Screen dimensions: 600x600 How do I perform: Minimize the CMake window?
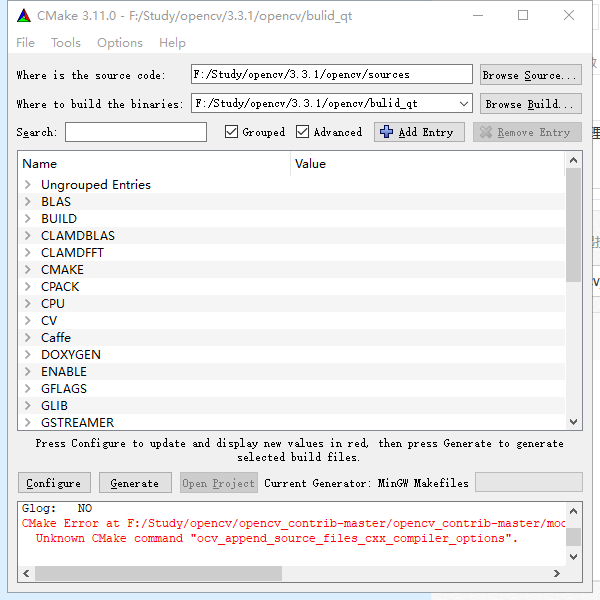coord(478,16)
